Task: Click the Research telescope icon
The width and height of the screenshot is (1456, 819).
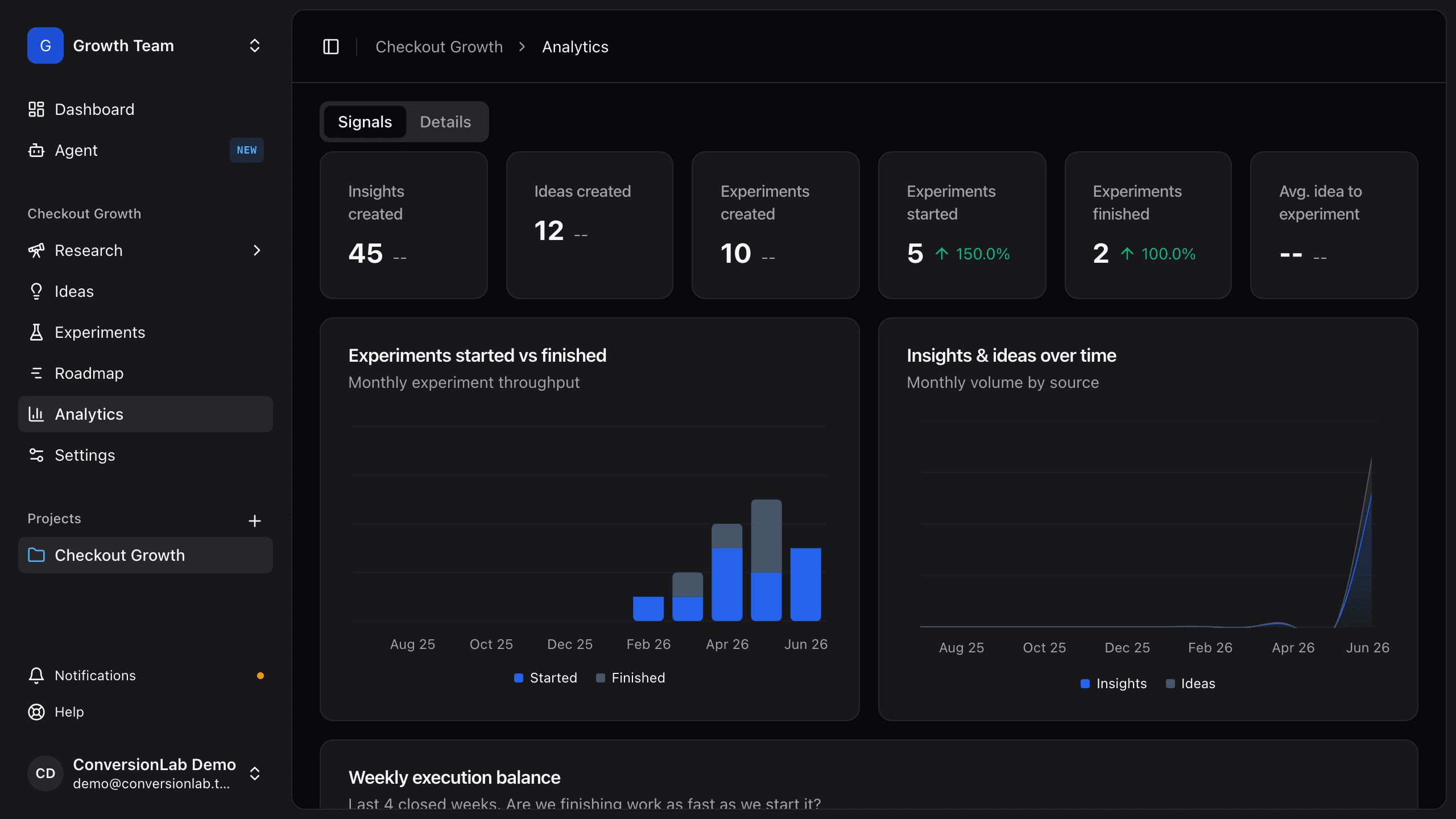Action: click(36, 250)
